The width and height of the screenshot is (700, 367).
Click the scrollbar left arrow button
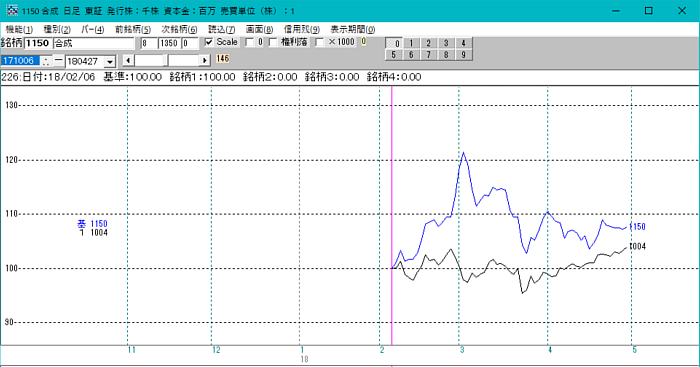[128, 60]
